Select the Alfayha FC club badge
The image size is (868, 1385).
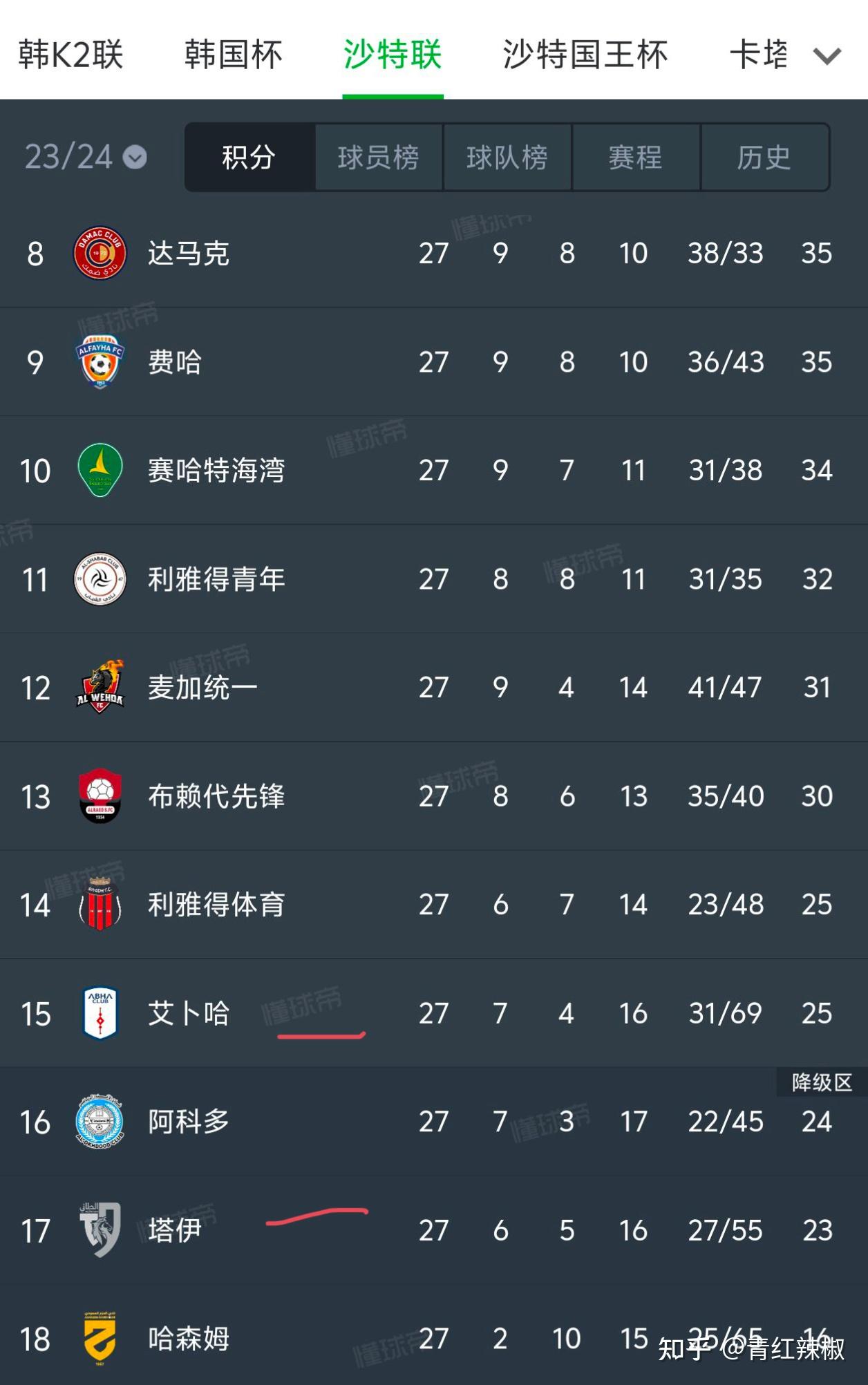pos(100,361)
